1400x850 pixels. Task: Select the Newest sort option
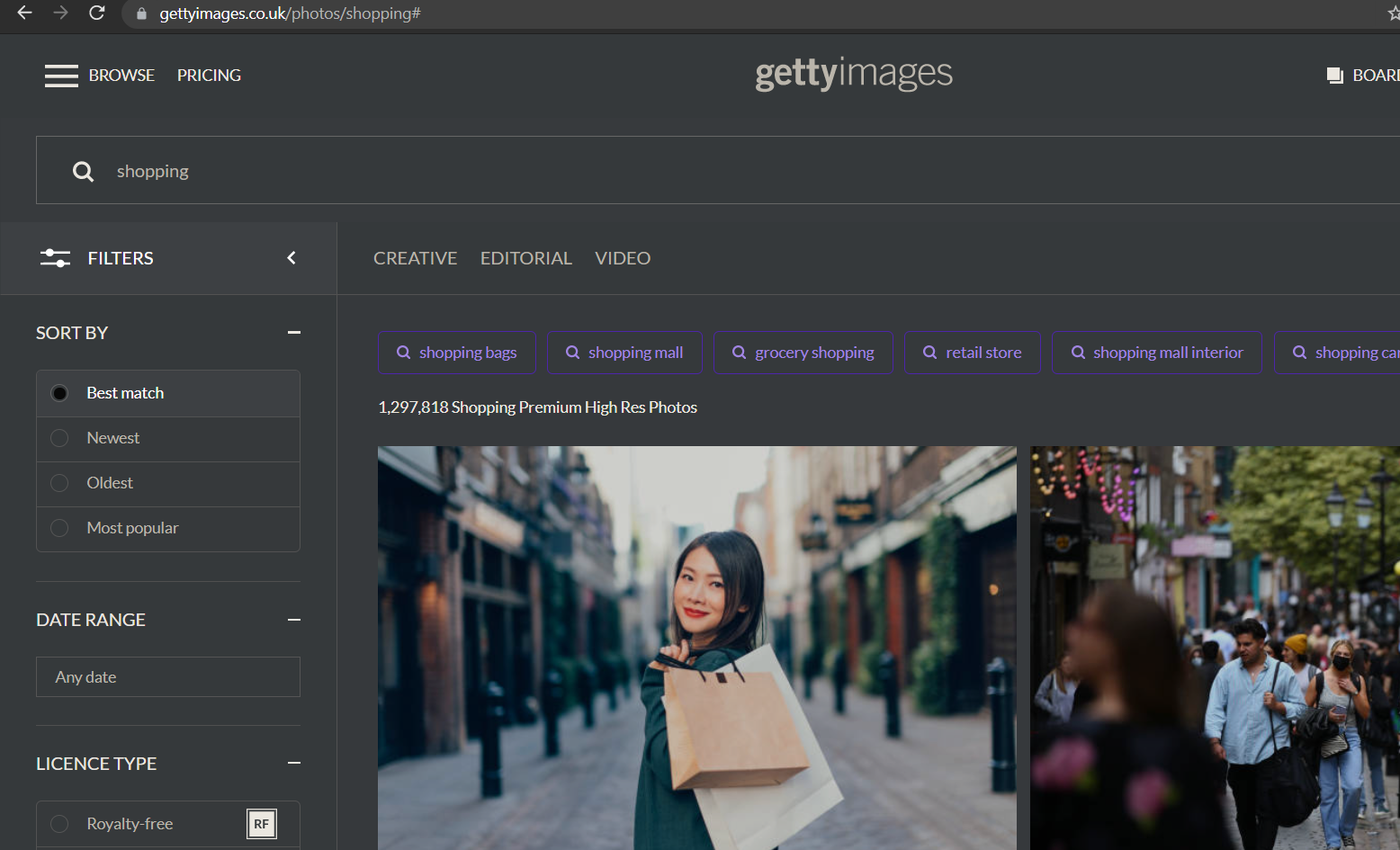(168, 438)
